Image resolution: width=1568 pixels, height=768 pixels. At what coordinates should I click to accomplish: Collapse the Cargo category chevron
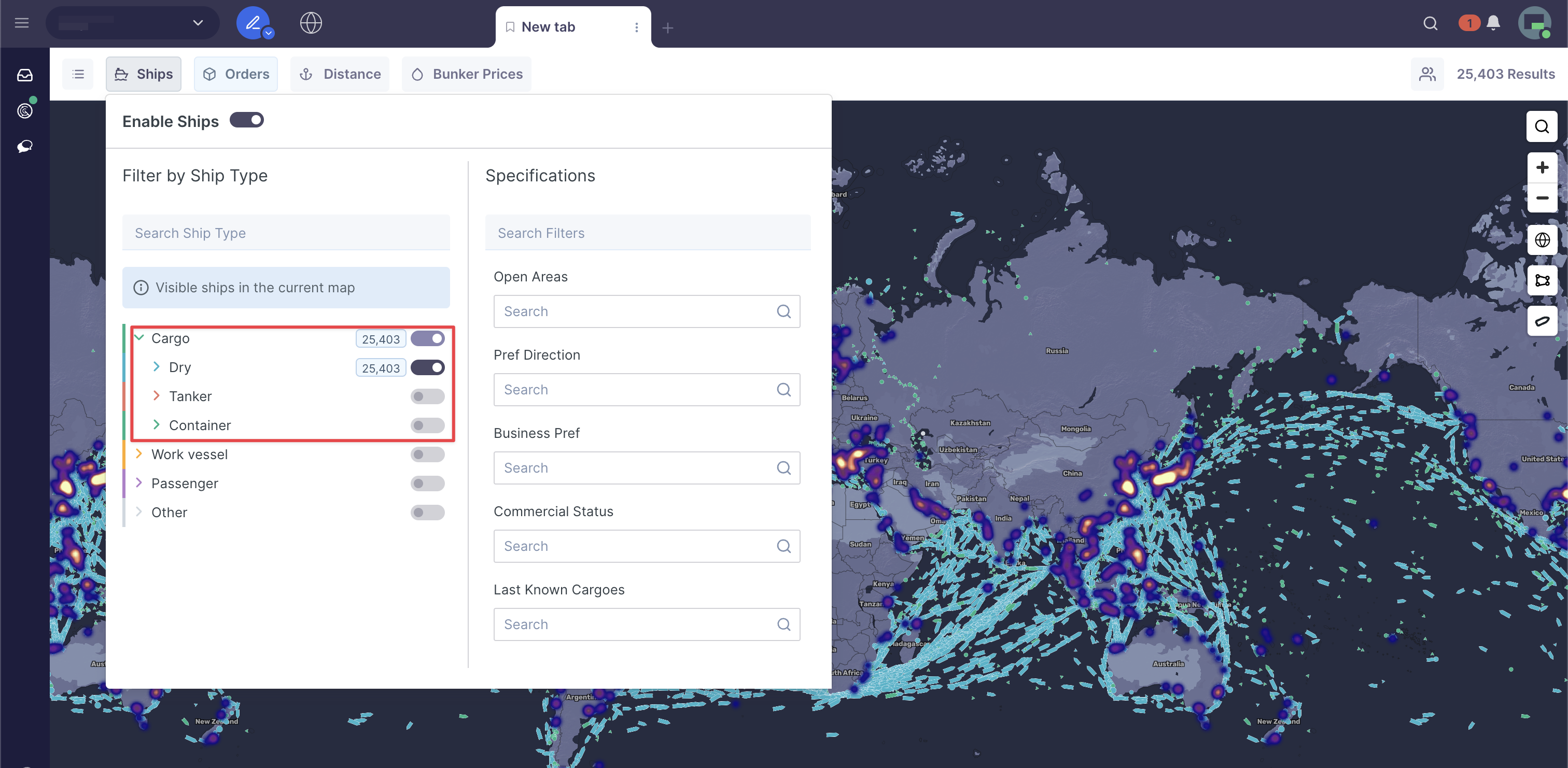click(x=139, y=338)
